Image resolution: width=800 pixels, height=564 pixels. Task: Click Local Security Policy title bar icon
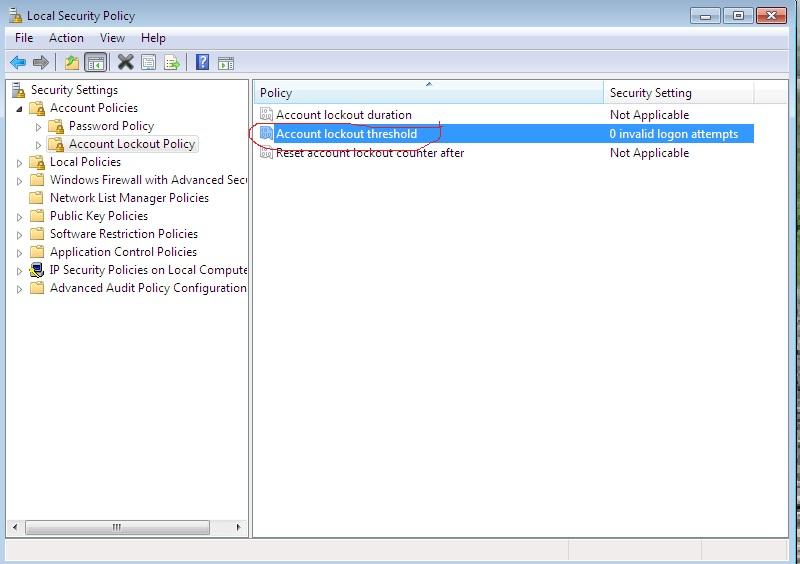[16, 15]
